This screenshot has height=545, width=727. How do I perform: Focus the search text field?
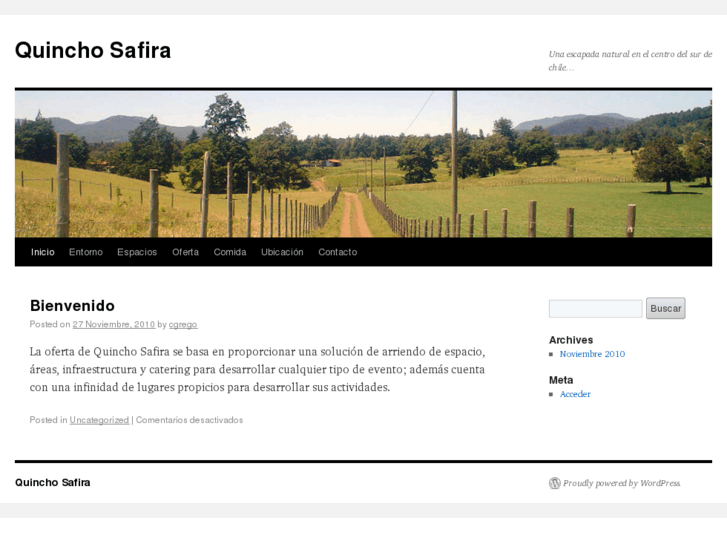click(x=595, y=308)
